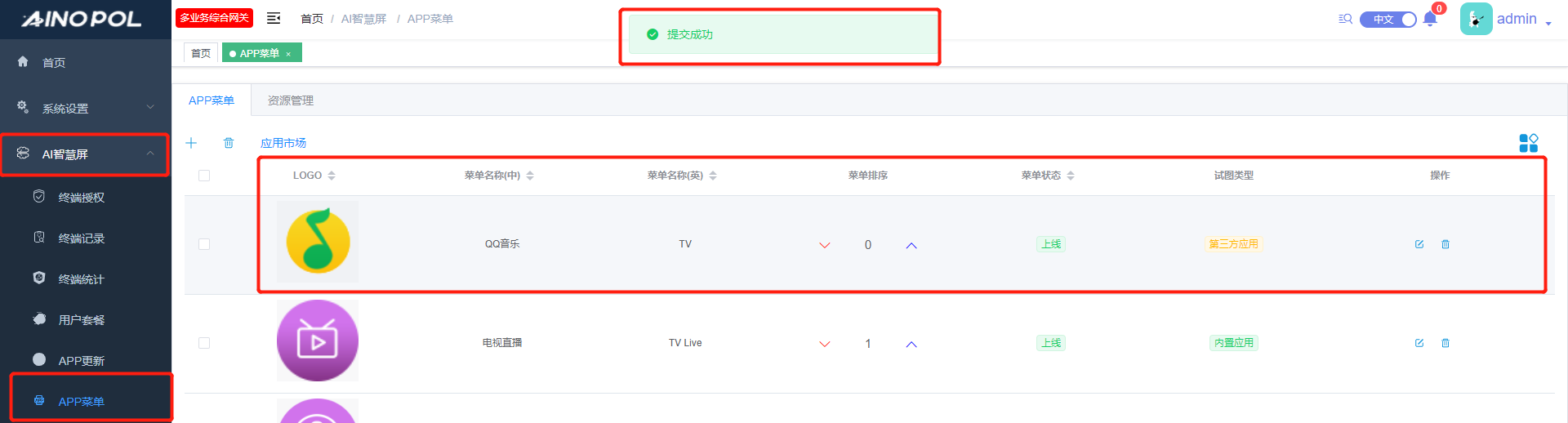Open the grid view icon above the table
Screen dimensions: 1568x423
tap(1528, 143)
